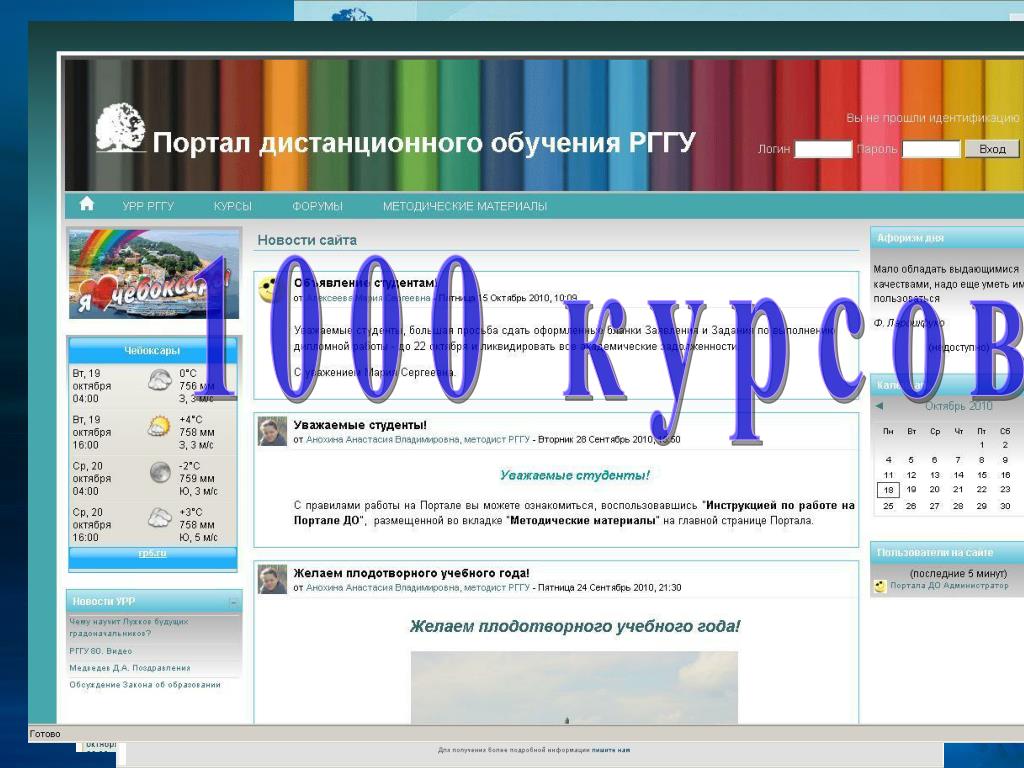Viewport: 1024px width, 768px height.
Task: Open the КУРСЫ menu item
Action: pos(232,206)
